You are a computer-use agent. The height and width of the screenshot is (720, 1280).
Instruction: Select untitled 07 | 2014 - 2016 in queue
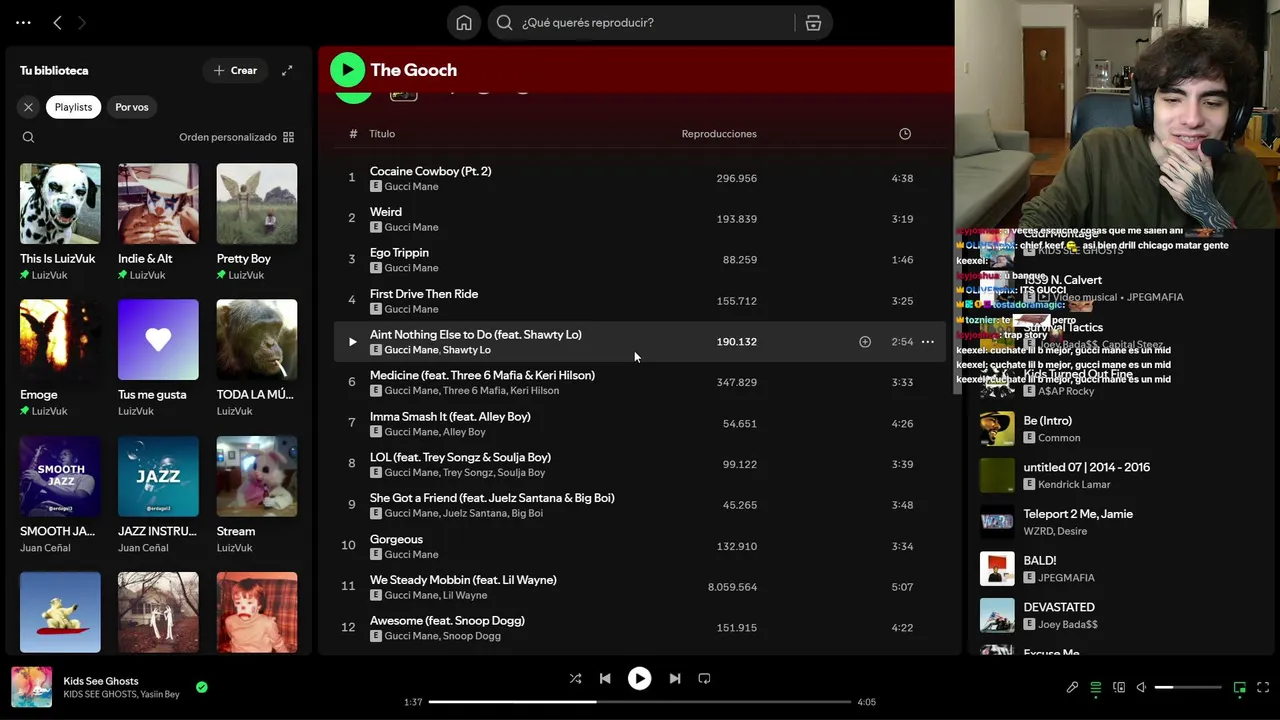click(x=1122, y=475)
